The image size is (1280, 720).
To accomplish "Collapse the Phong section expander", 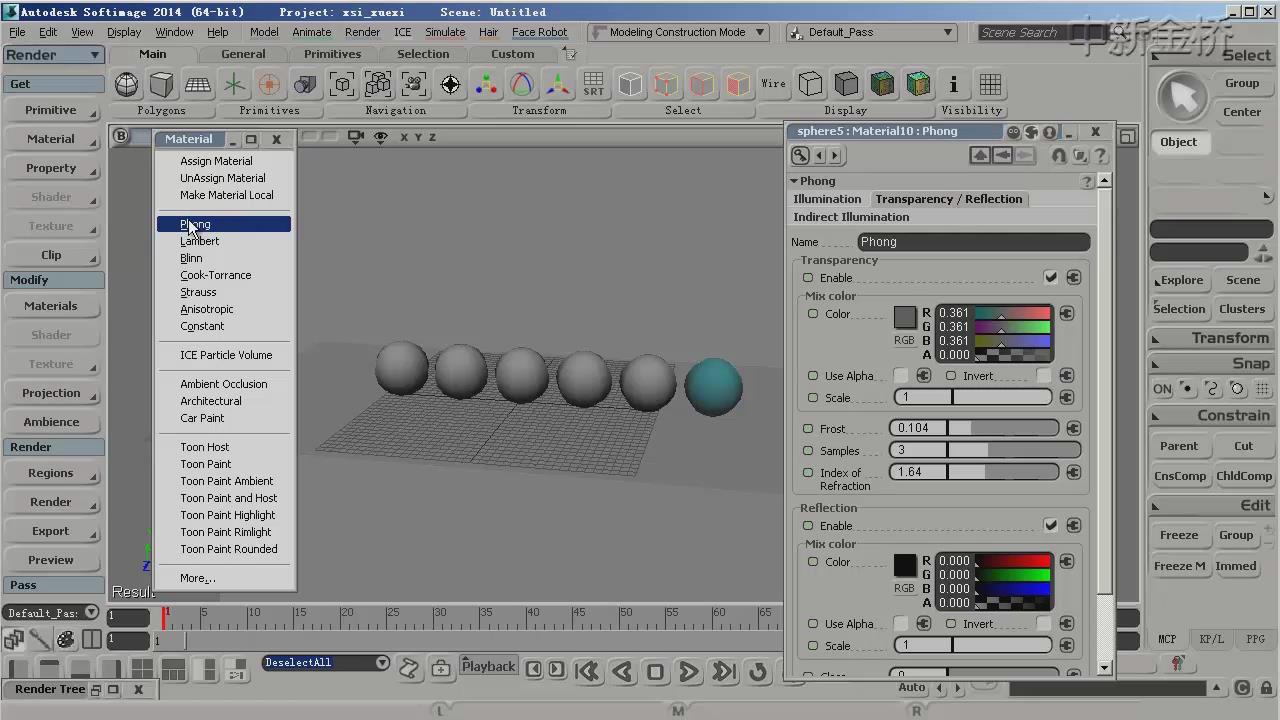I will 794,181.
